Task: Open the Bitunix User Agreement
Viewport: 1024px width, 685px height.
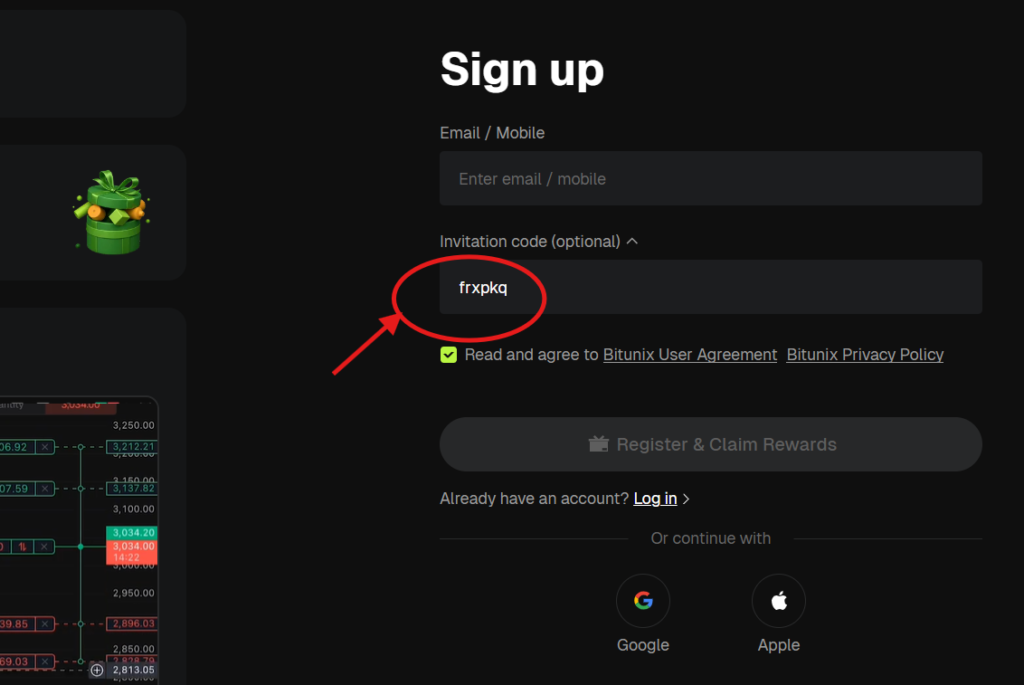Action: [690, 354]
